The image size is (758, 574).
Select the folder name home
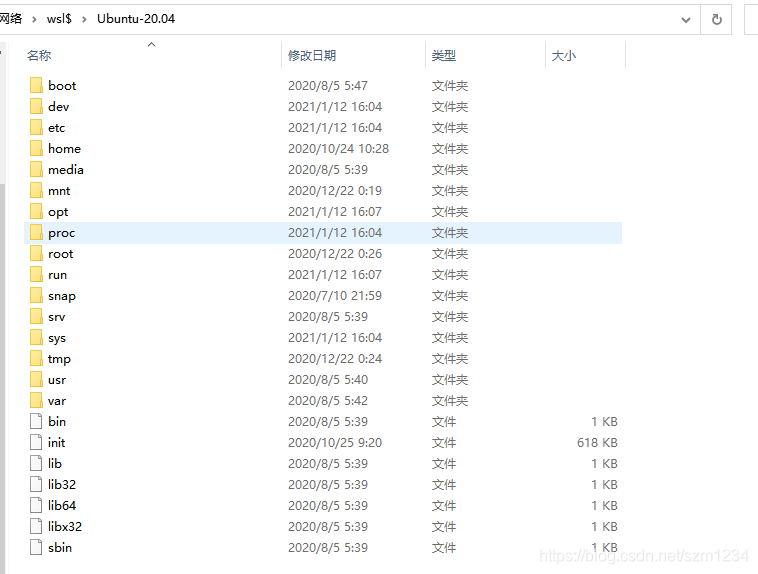tap(64, 148)
